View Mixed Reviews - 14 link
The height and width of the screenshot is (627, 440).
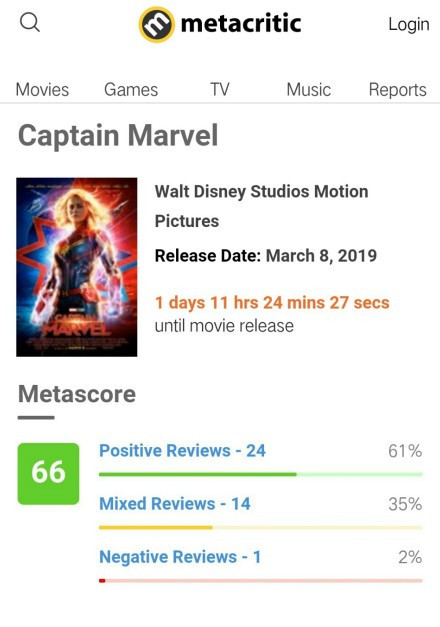coord(175,504)
